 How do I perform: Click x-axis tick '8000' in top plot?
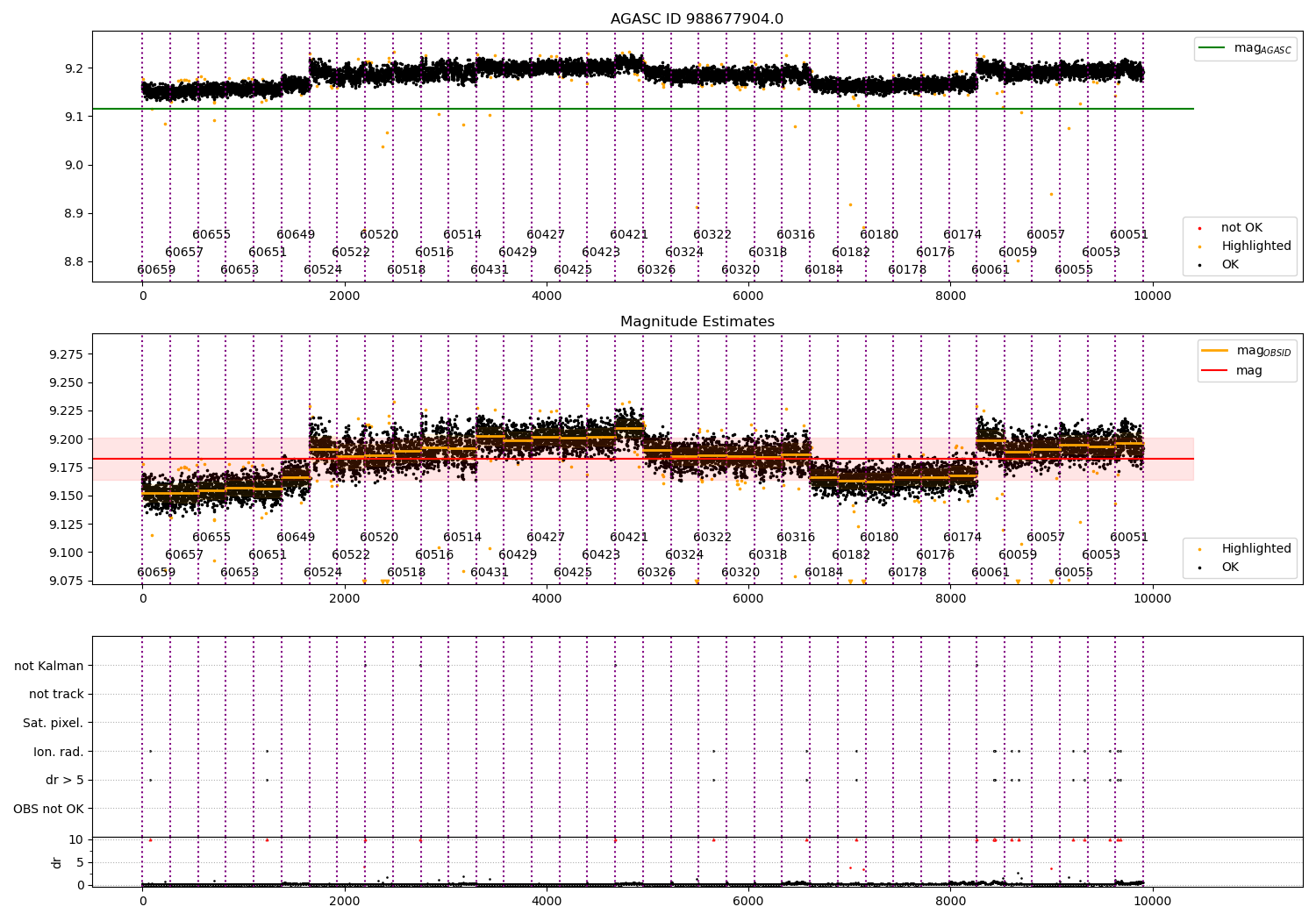[950, 296]
